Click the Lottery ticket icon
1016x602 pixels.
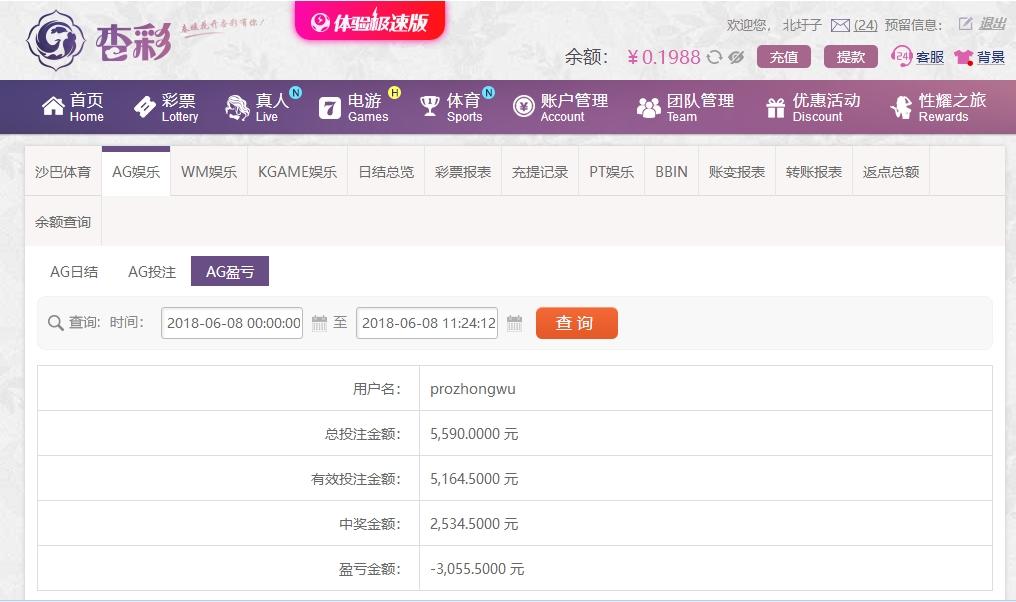pyautogui.click(x=144, y=106)
